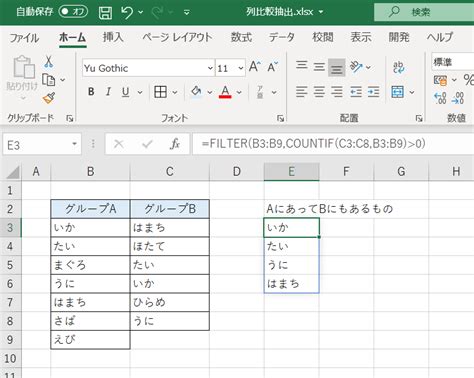Align text to middle vertically
Image resolution: width=474 pixels, height=378 pixels.
tap(319, 67)
